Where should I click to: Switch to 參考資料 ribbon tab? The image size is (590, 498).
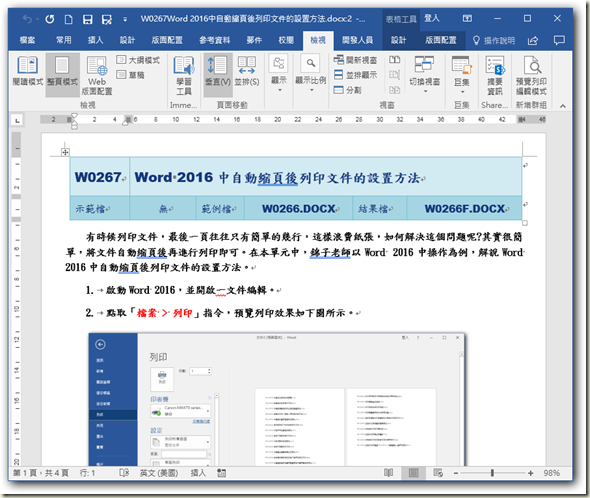214,40
